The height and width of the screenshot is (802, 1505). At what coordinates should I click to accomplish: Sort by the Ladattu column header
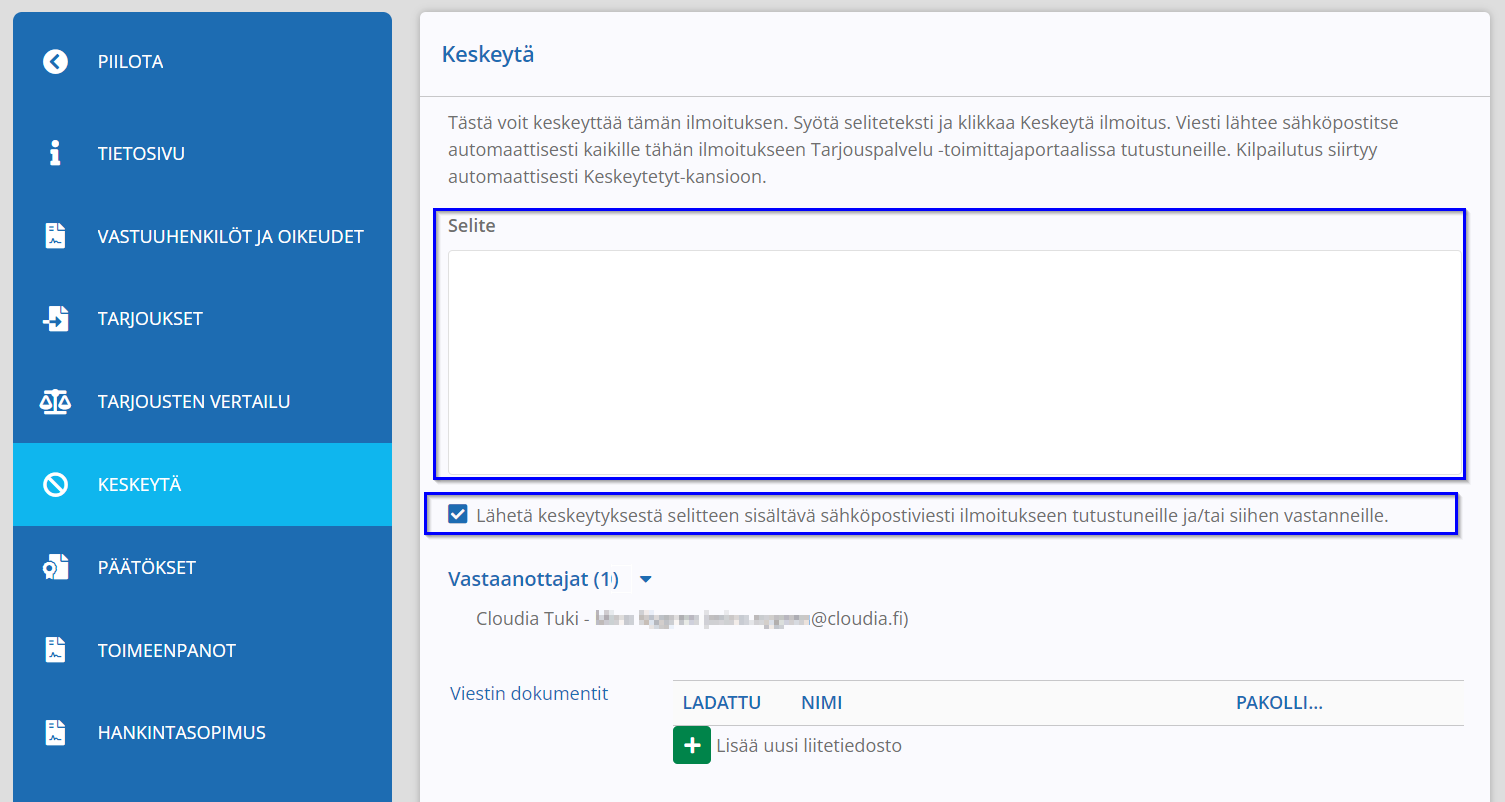click(x=722, y=703)
